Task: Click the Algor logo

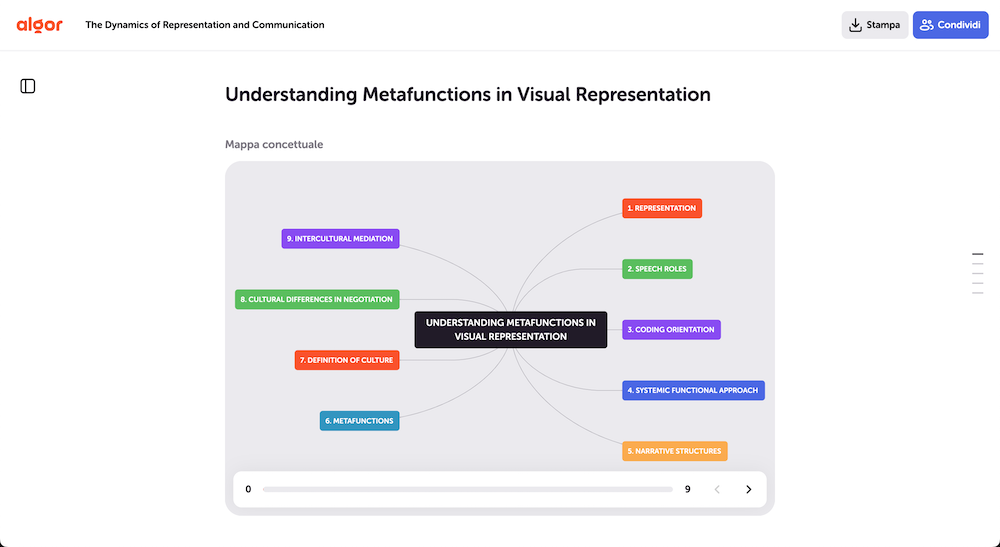Action: pos(40,25)
